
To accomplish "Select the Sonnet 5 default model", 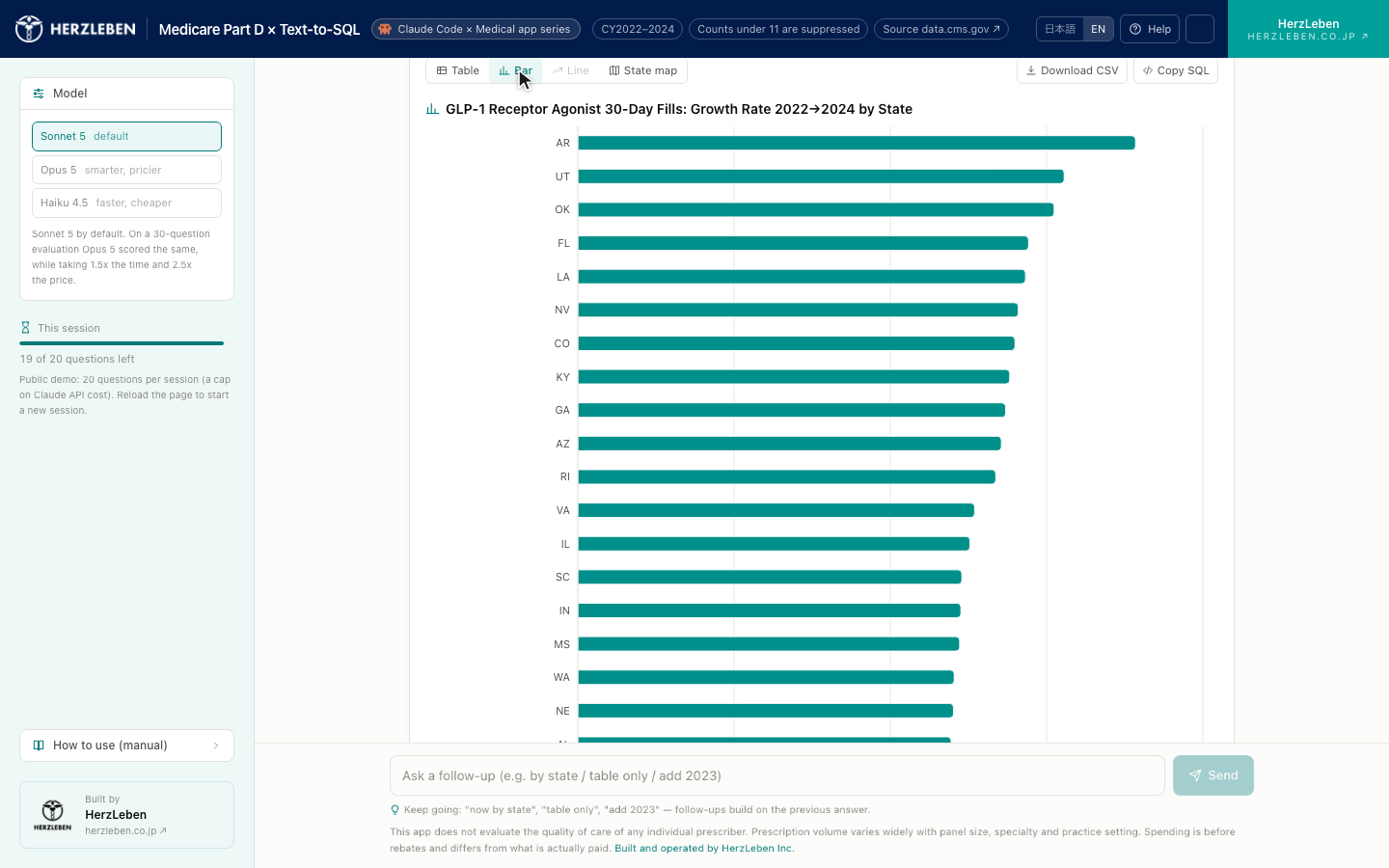I will 126,136.
